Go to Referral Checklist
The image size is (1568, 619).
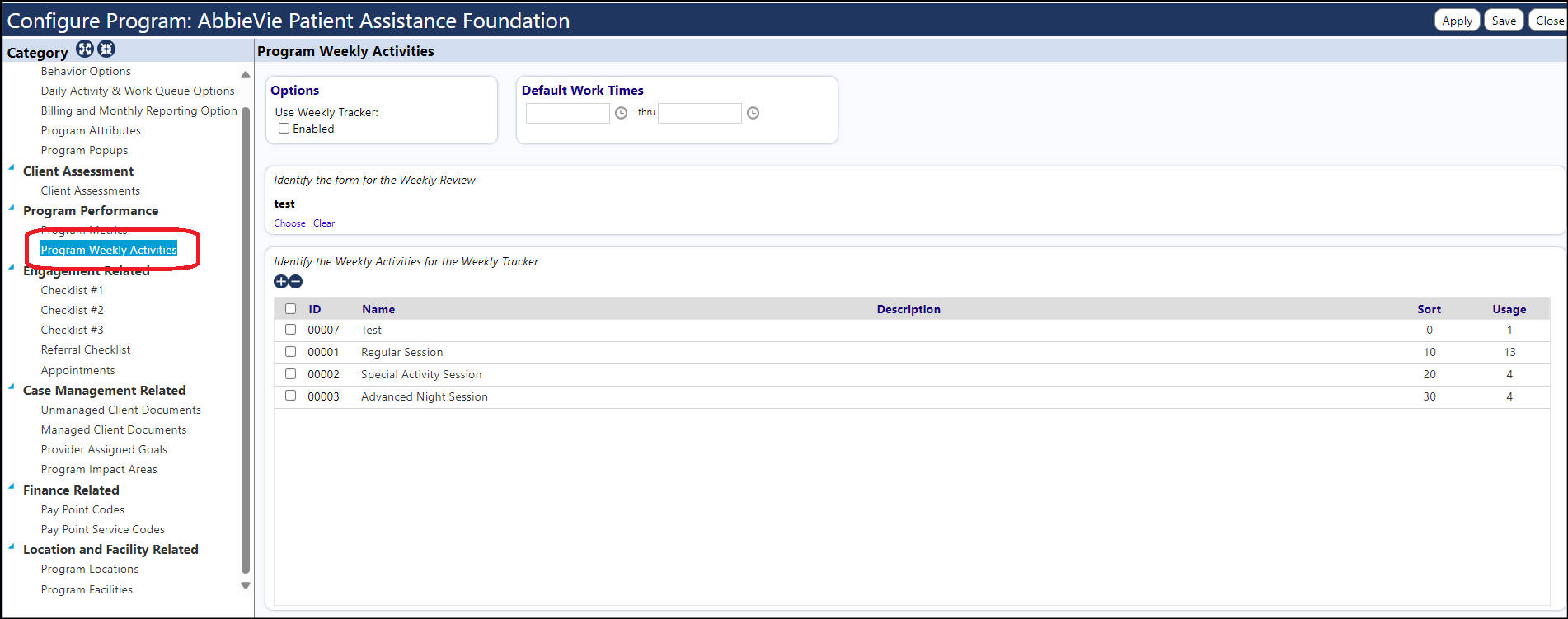tap(86, 350)
